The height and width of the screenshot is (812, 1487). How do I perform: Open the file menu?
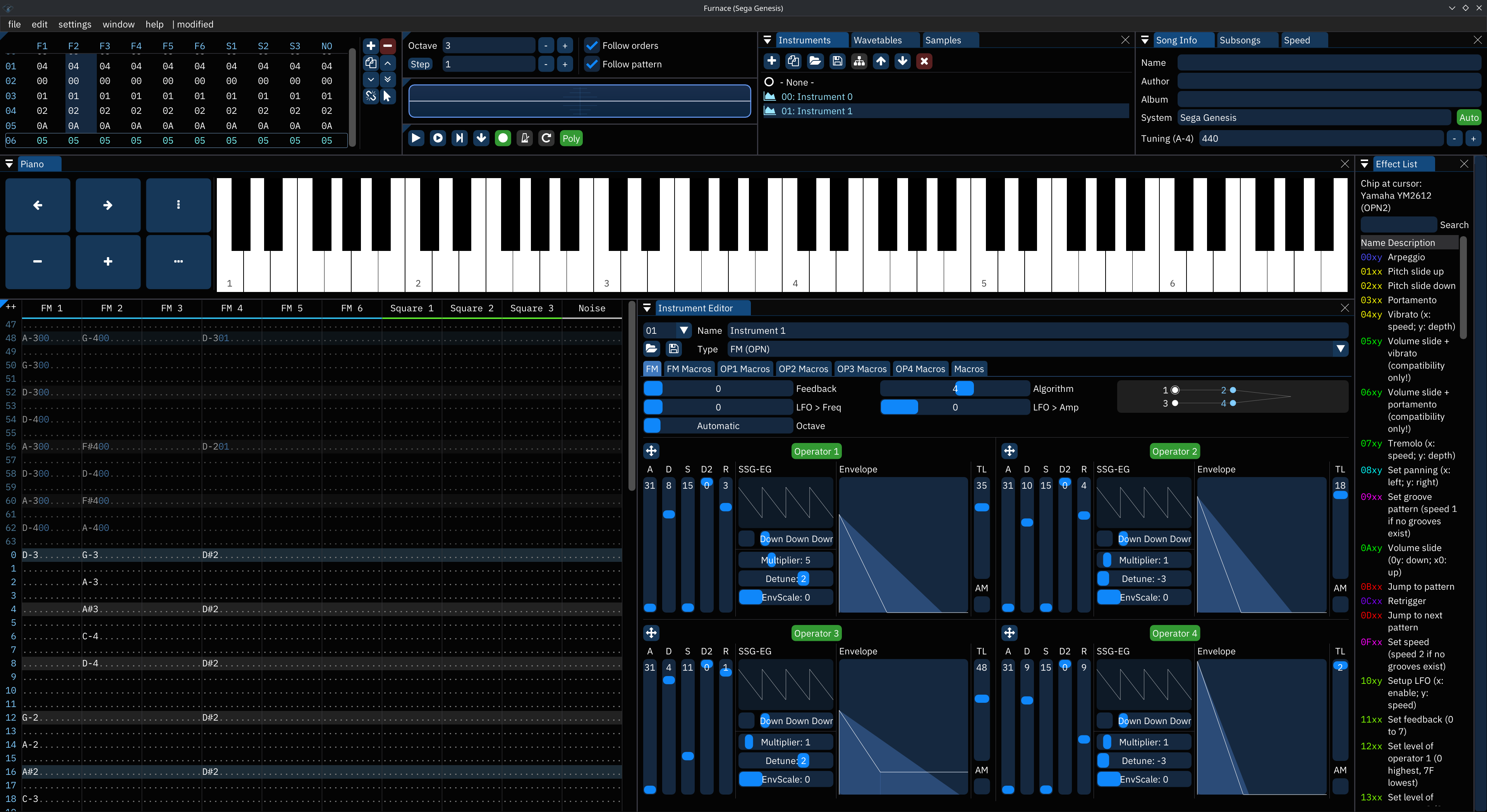point(14,24)
